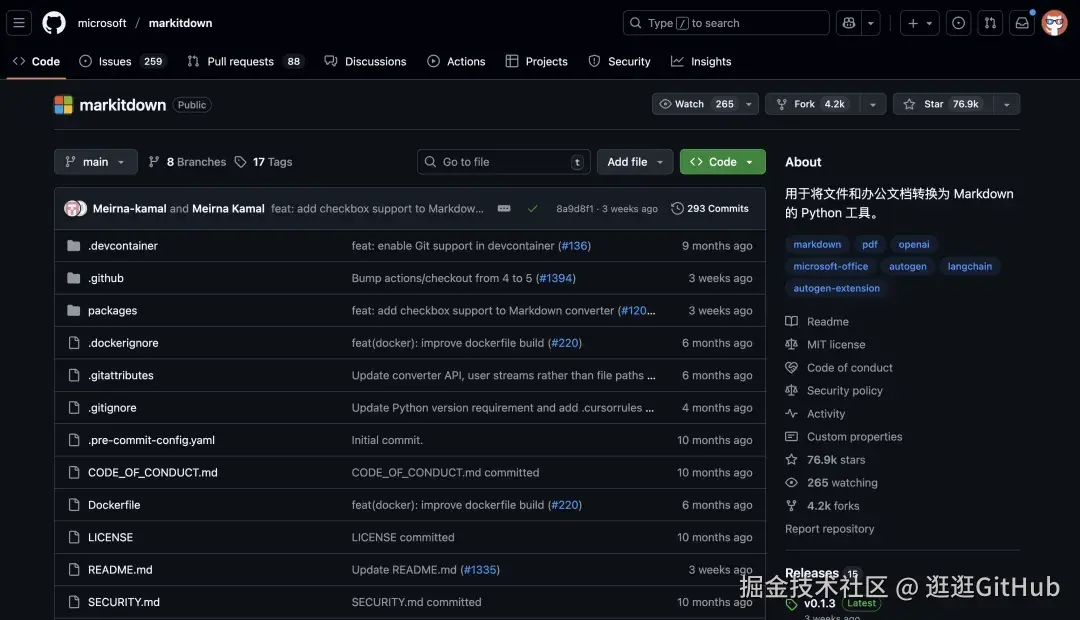Image resolution: width=1080 pixels, height=620 pixels.
Task: Open the Copilot icon in header
Action: tap(849, 23)
